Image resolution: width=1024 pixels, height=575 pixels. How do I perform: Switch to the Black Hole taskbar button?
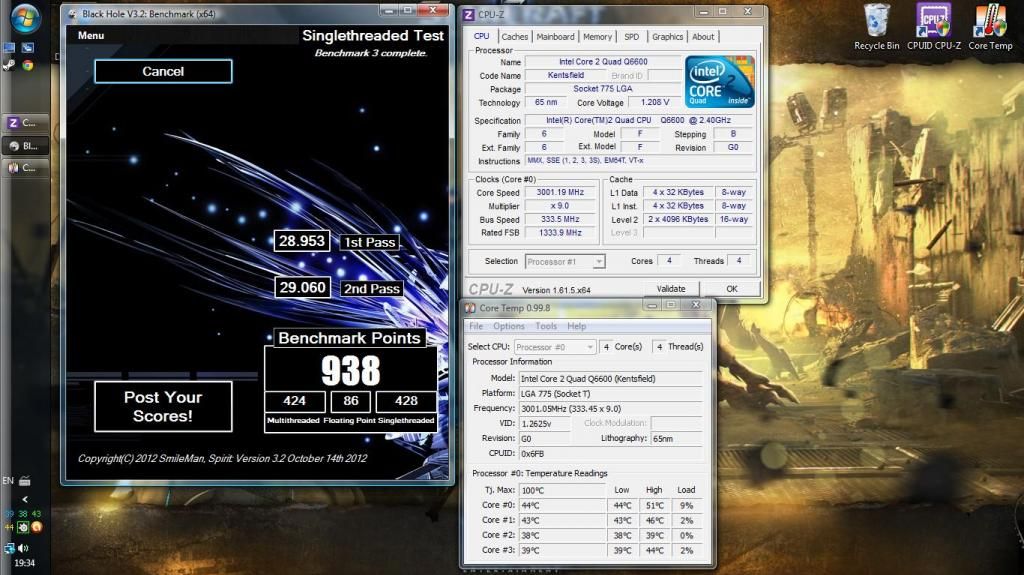click(x=25, y=146)
